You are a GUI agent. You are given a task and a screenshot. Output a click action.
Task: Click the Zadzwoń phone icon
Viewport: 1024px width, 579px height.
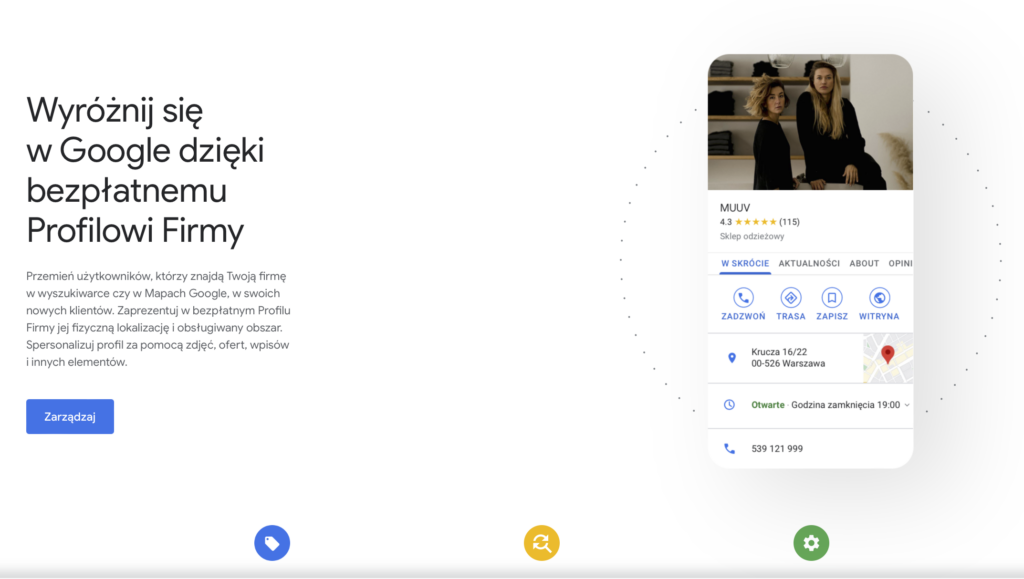point(743,298)
